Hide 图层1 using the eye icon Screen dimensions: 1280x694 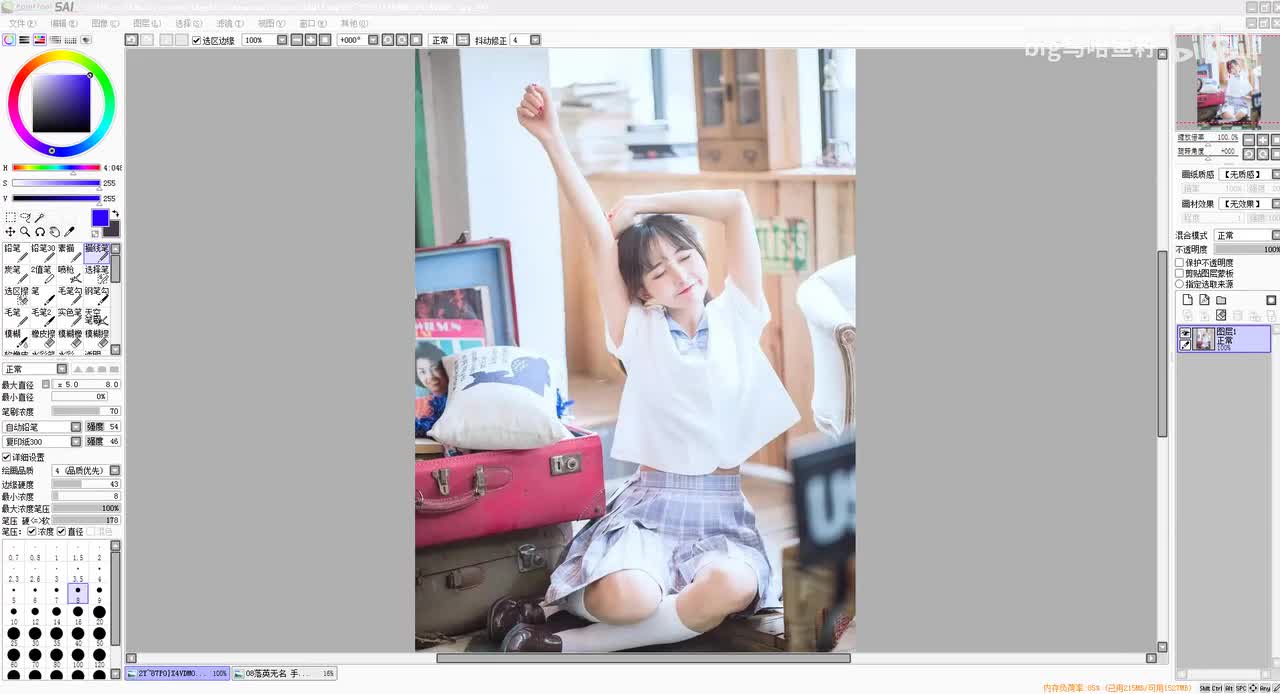pos(1185,333)
